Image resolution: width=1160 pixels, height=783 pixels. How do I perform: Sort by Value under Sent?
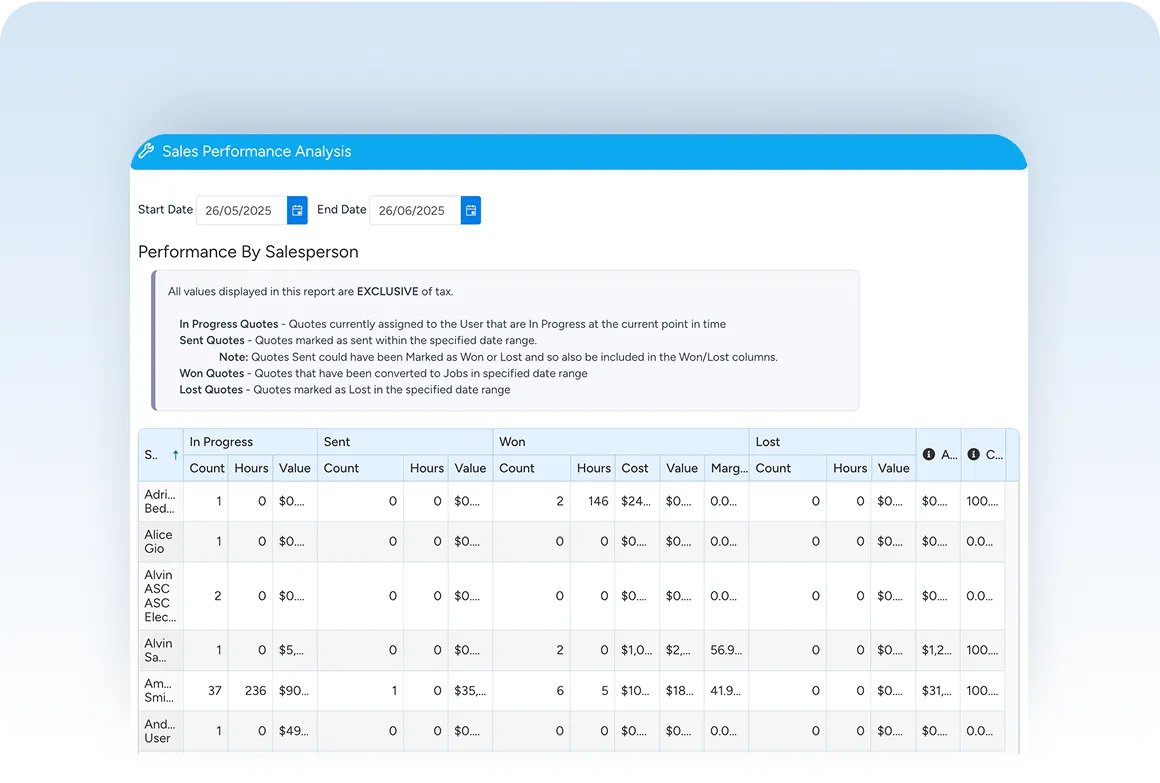471,468
